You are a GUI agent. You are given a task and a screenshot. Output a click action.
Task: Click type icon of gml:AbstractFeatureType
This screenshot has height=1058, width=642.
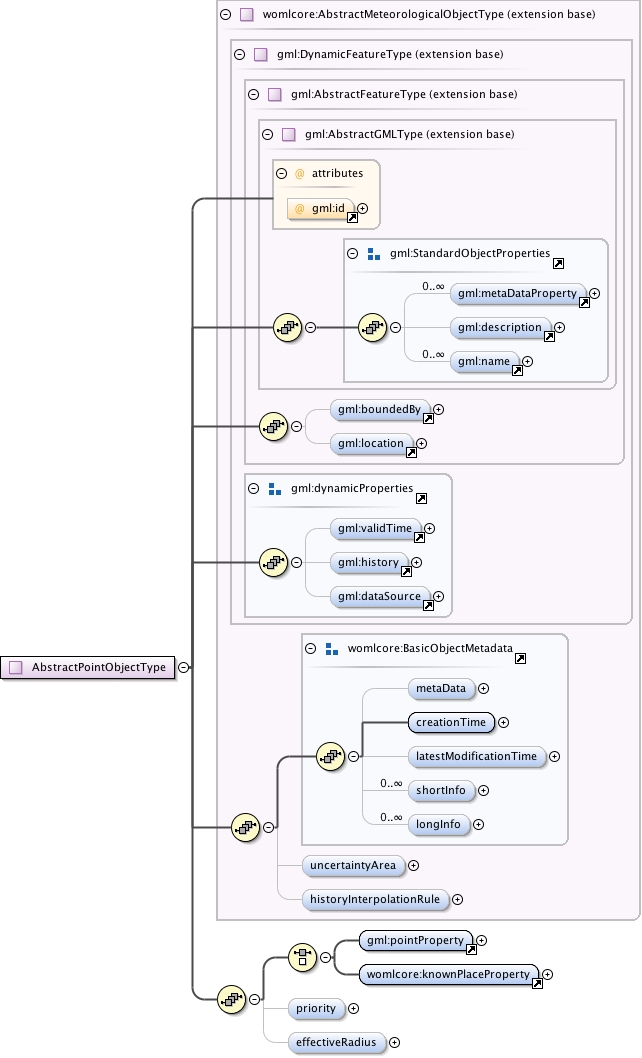click(275, 94)
